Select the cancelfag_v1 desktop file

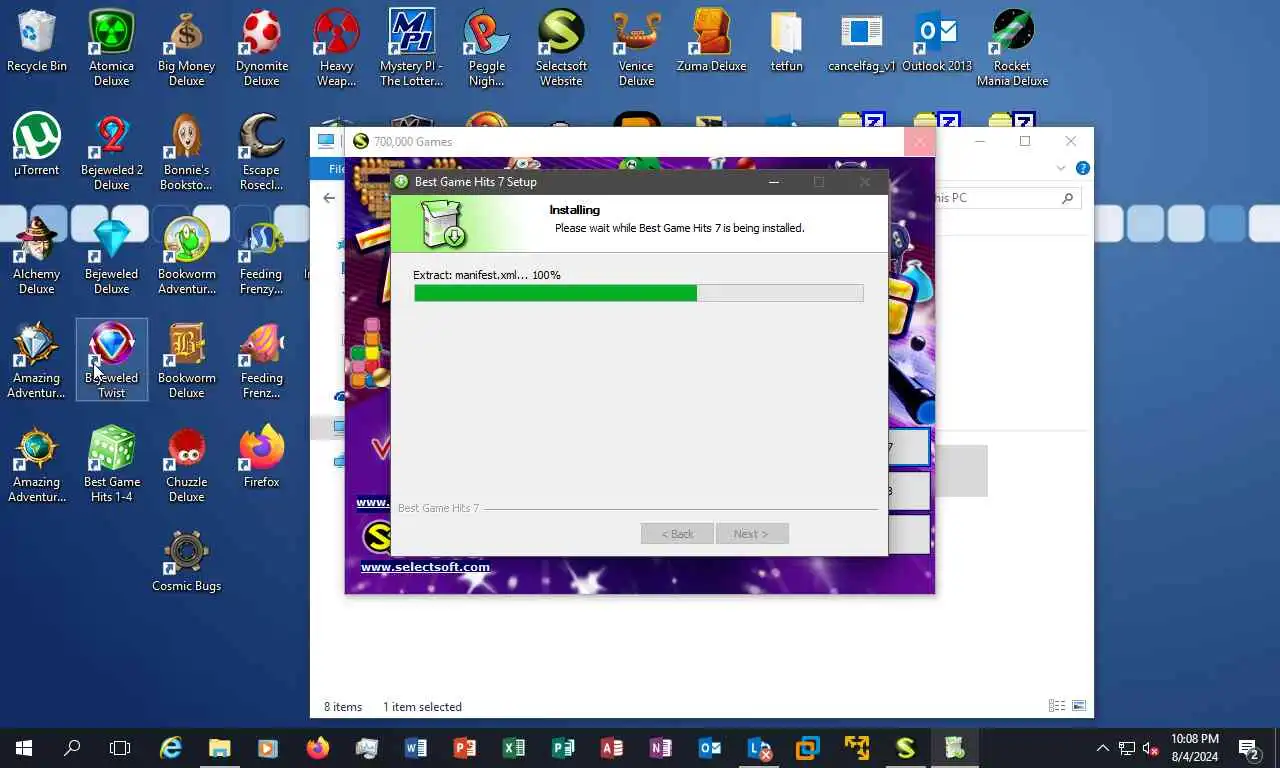point(861,42)
